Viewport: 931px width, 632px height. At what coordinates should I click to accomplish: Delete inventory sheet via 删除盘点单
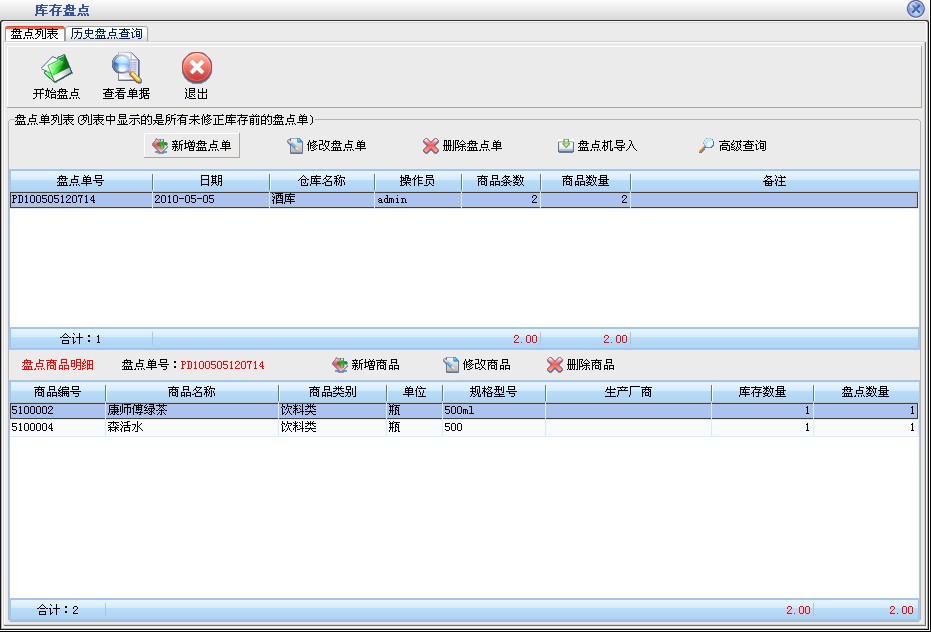click(462, 146)
